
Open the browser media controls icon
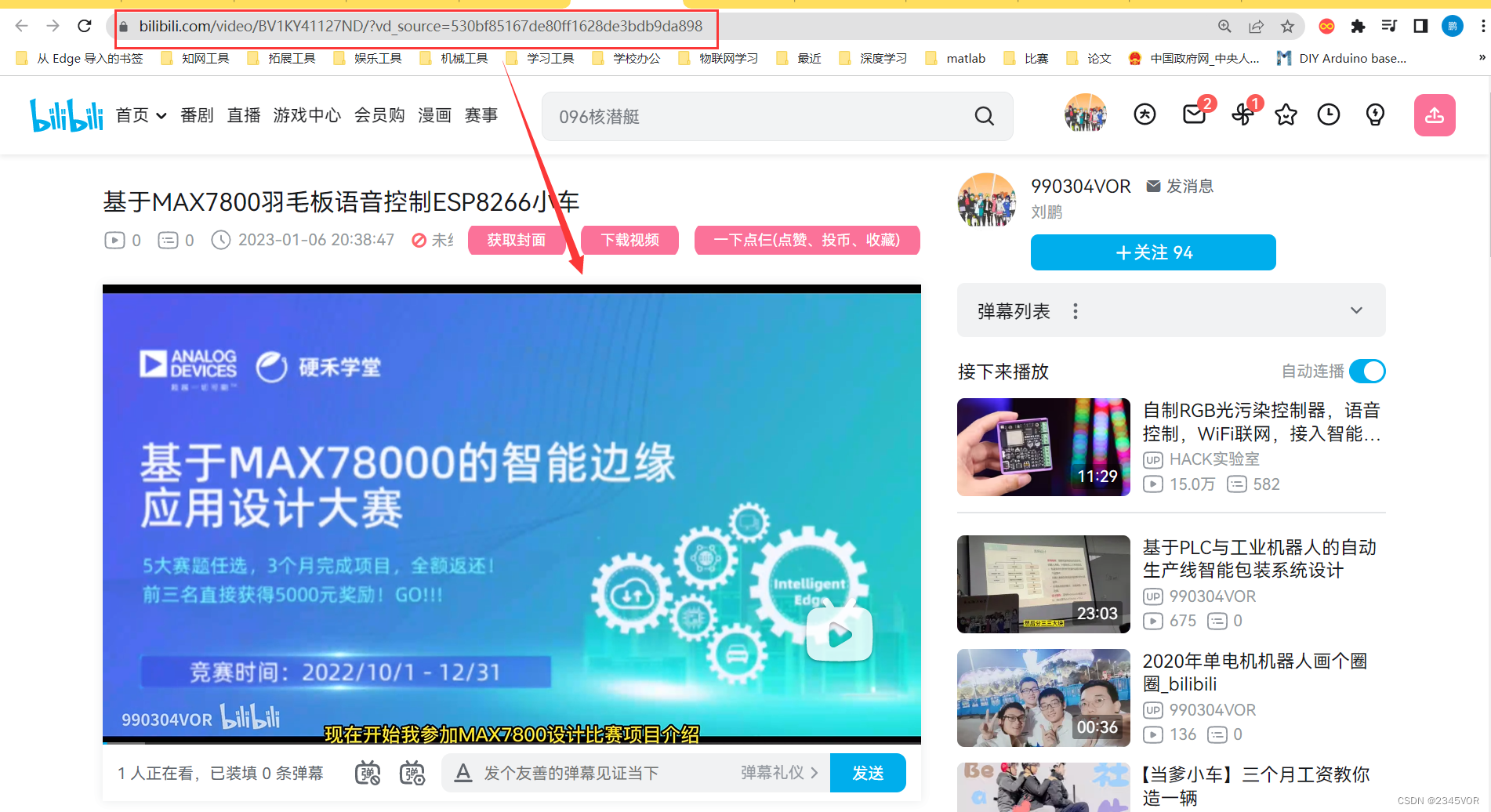[1389, 27]
